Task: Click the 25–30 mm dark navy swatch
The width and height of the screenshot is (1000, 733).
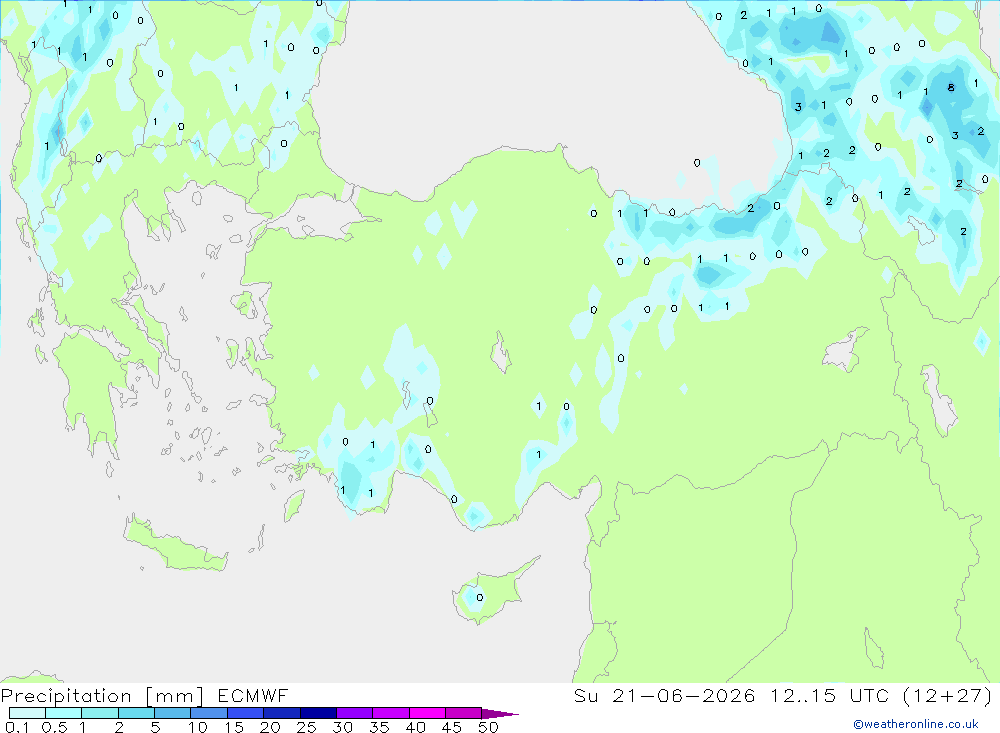Action: pos(318,713)
